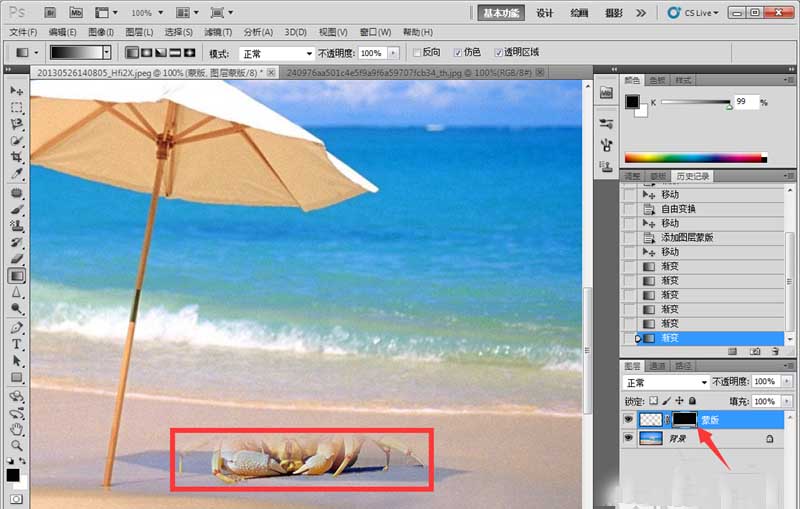Image resolution: width=800 pixels, height=509 pixels.
Task: Uncheck the 仿色 dither checkbox
Action: (x=458, y=53)
